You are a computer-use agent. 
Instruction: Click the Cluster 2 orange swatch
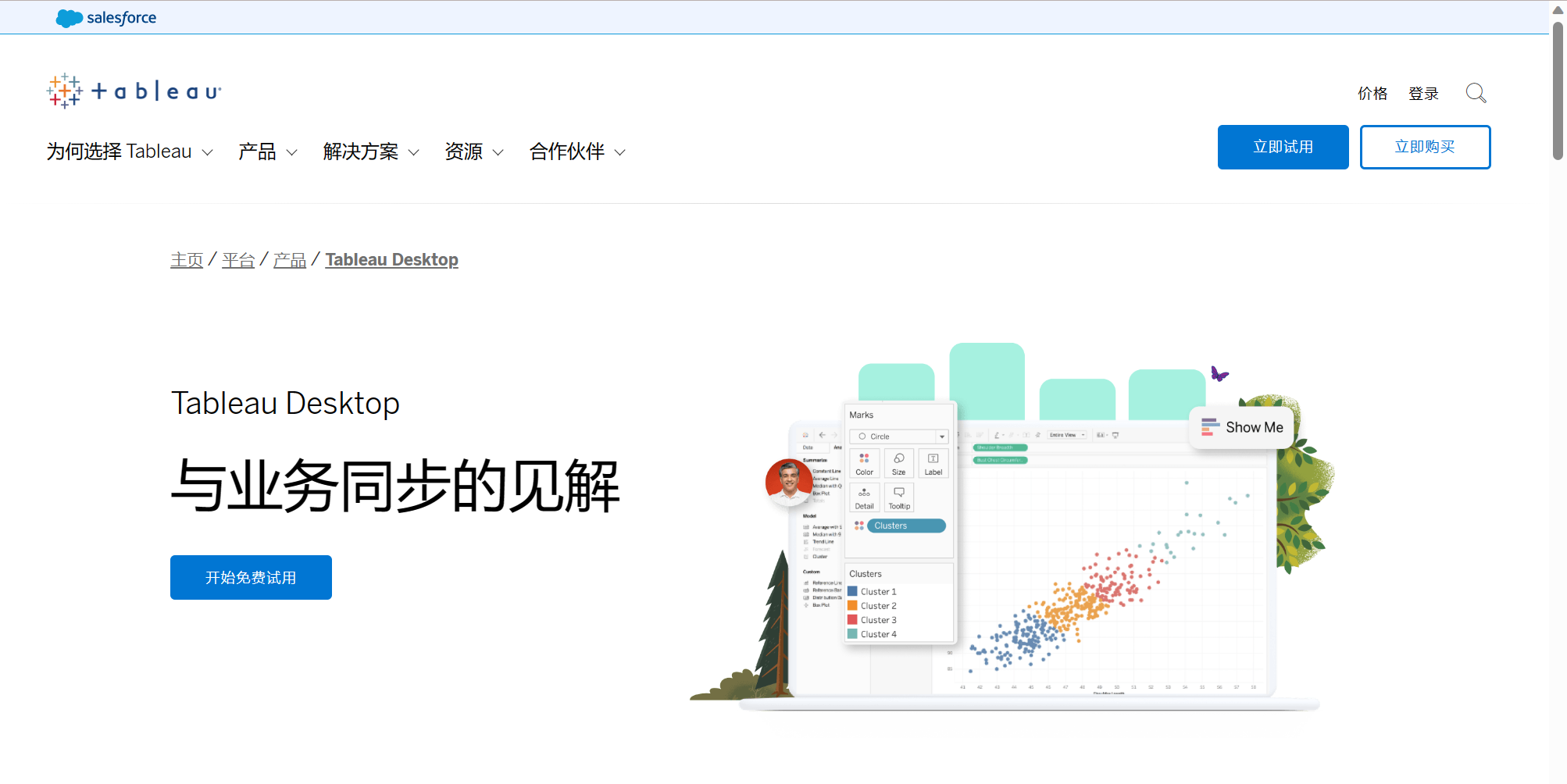pos(852,605)
